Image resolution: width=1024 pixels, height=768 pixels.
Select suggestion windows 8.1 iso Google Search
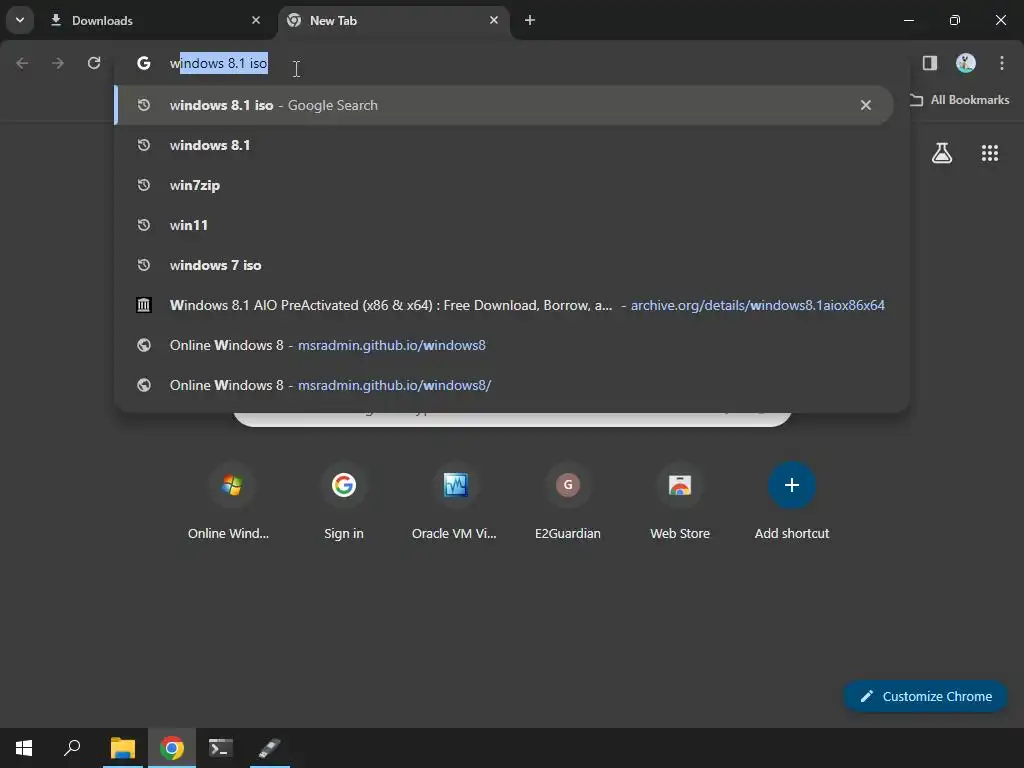[504, 105]
